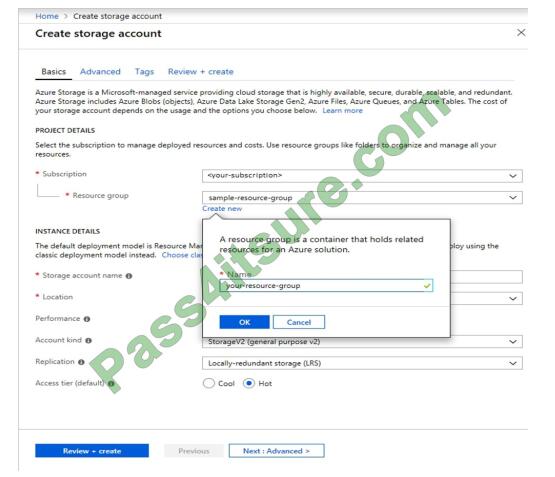Expand the Resource group dropdown
This screenshot has width=555, height=477.
[x=362, y=197]
